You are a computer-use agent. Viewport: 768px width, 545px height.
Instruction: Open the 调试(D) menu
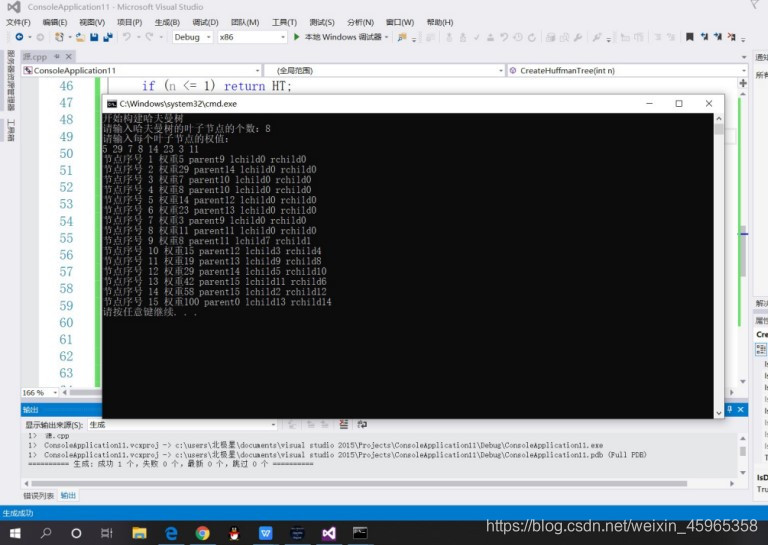point(205,22)
